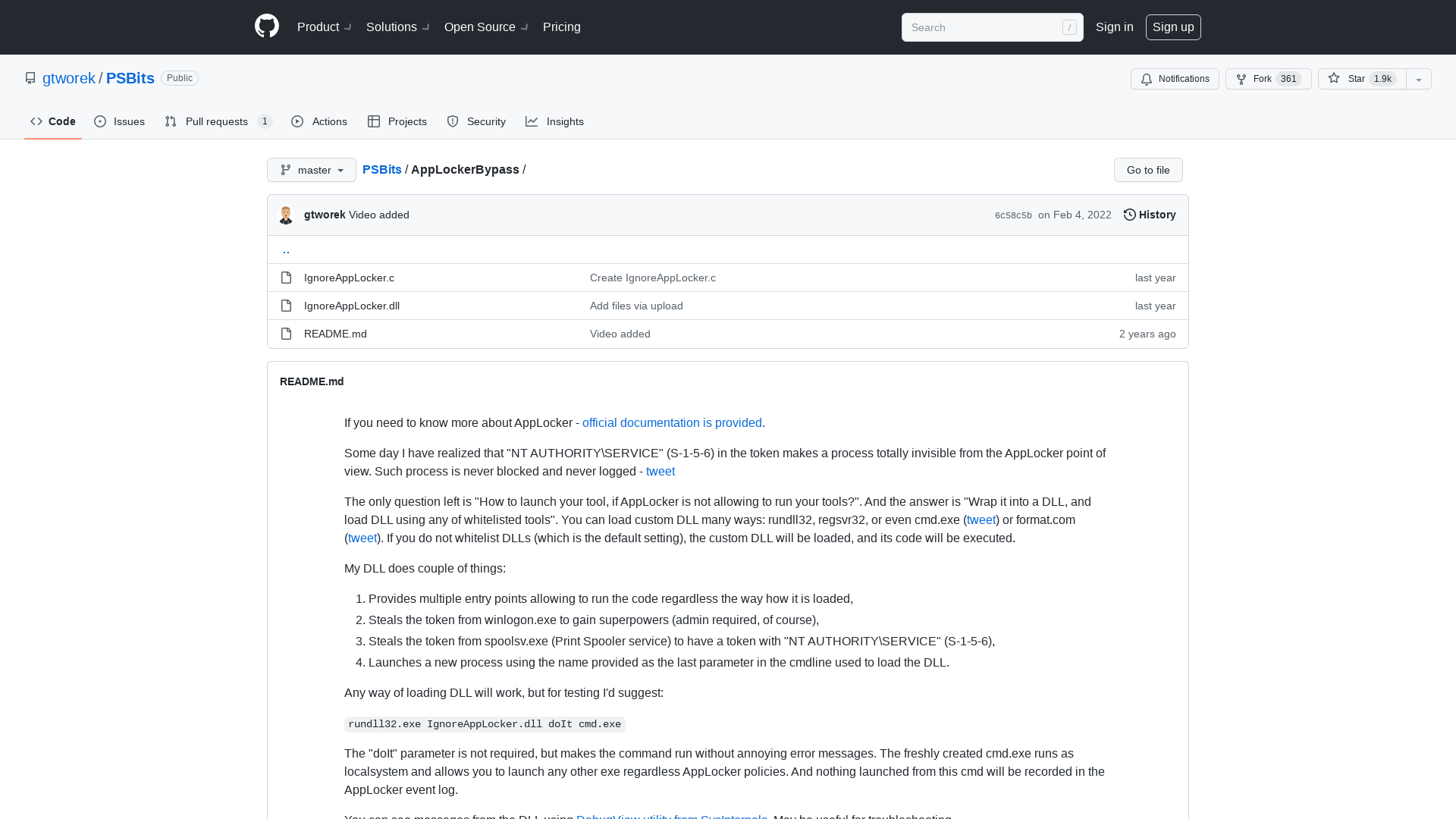1456x819 pixels.
Task: Click on Feb 4, 2022 commit date
Action: pos(1075,215)
